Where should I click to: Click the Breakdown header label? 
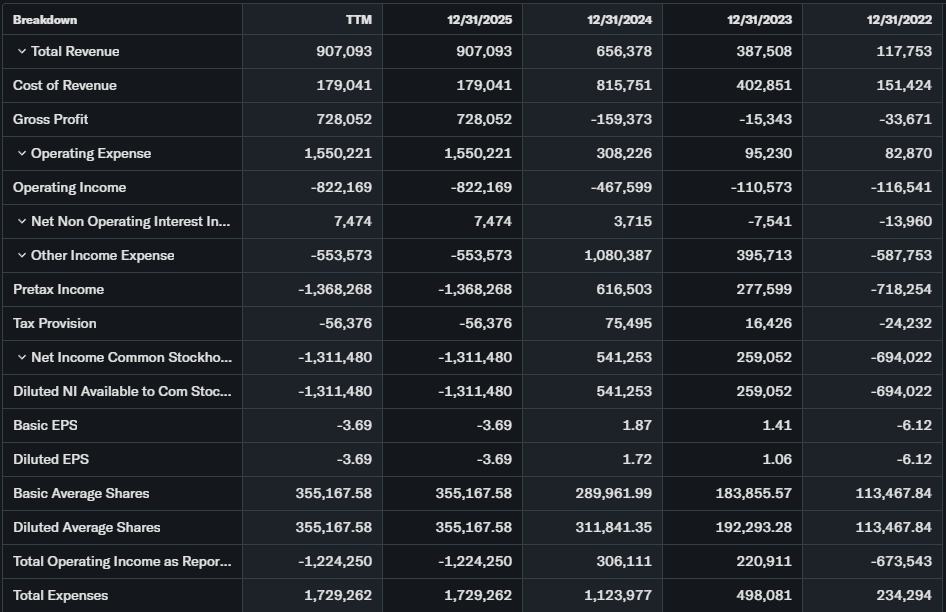click(45, 20)
